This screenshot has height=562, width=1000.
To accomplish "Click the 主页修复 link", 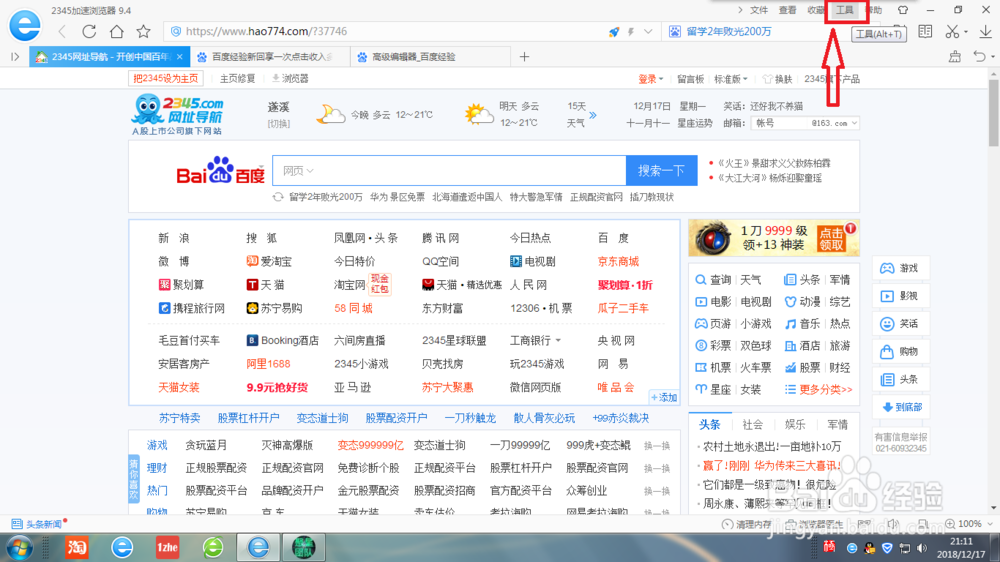I will click(237, 78).
